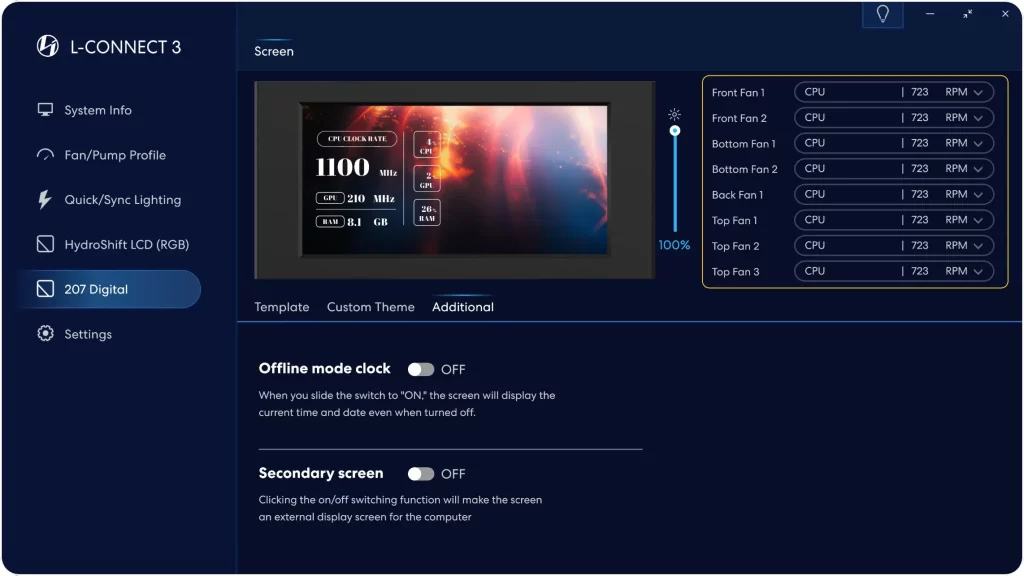Expand the Bottom Fan 1 dropdown

893,143
